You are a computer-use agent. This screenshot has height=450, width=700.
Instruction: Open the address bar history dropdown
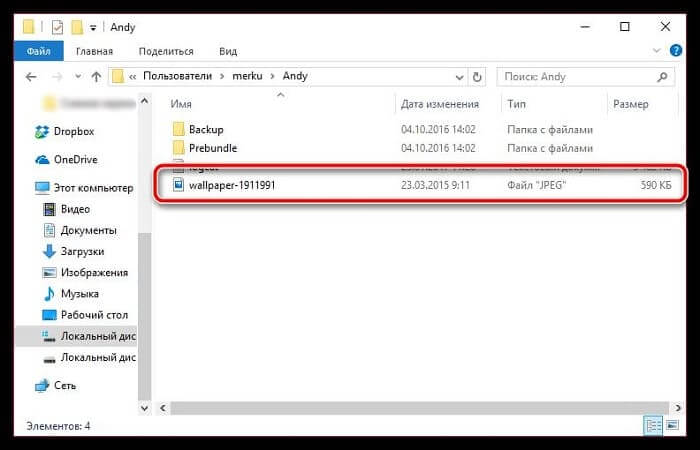(459, 77)
